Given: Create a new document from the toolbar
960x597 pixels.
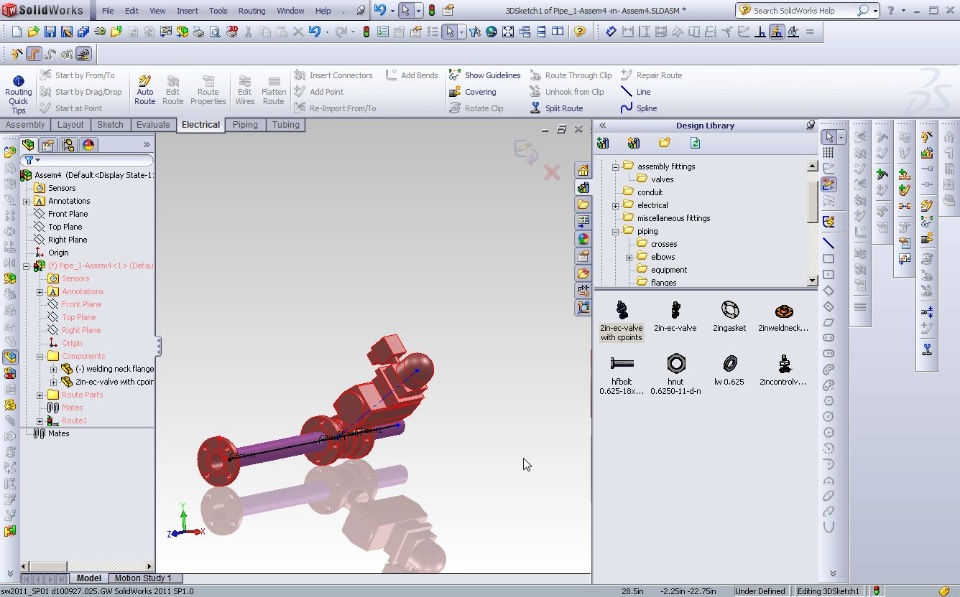Looking at the screenshot, I should coord(17,32).
